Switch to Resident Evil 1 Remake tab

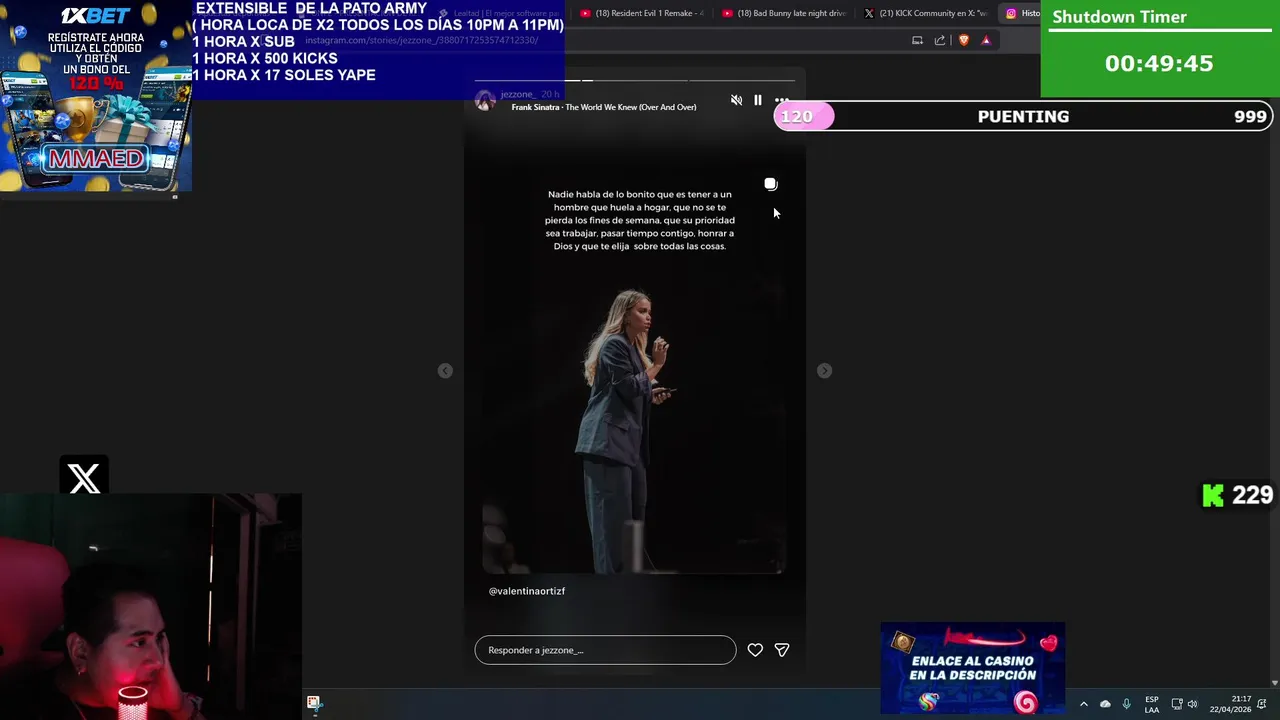[641, 13]
